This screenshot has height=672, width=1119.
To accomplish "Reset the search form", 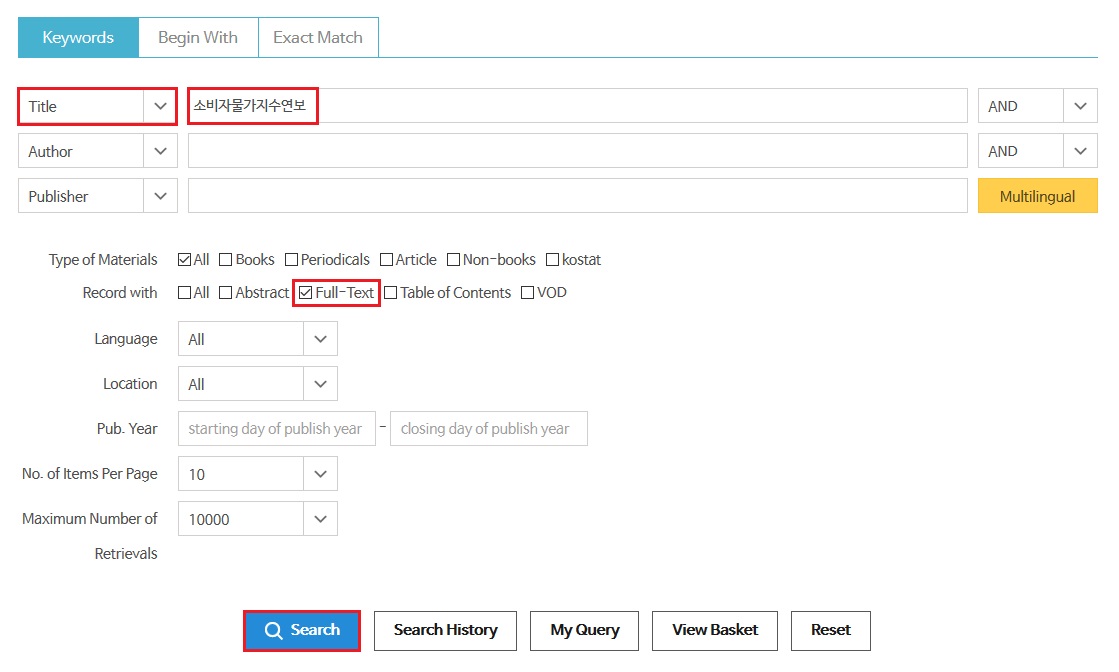I will pos(830,630).
